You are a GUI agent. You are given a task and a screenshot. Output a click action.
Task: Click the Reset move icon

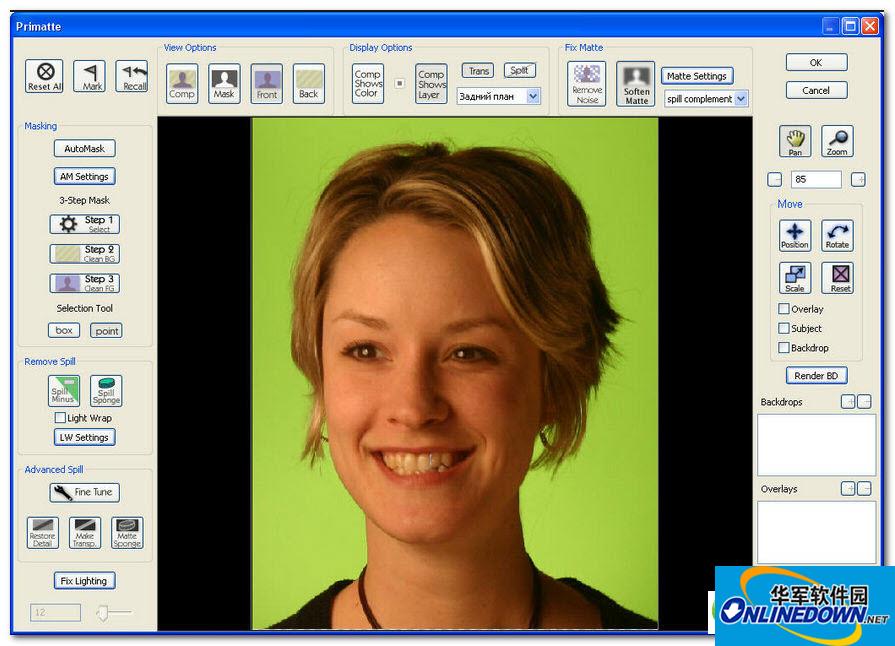tap(837, 278)
